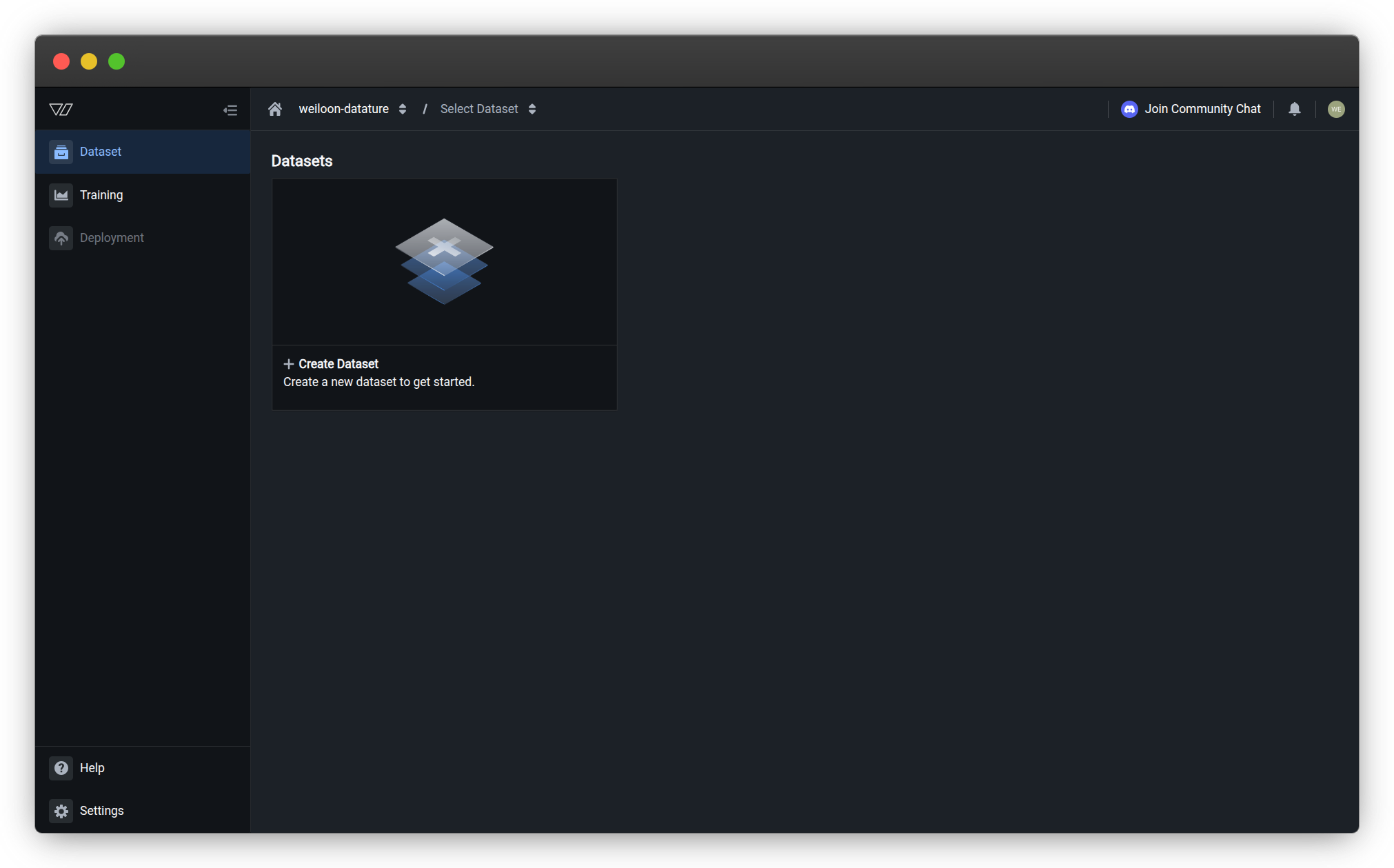The image size is (1394, 868).
Task: Click the home icon in breadcrumb
Action: (274, 108)
